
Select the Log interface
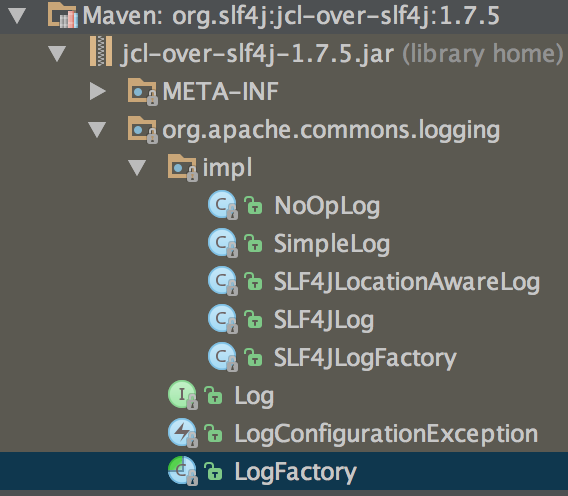(254, 396)
